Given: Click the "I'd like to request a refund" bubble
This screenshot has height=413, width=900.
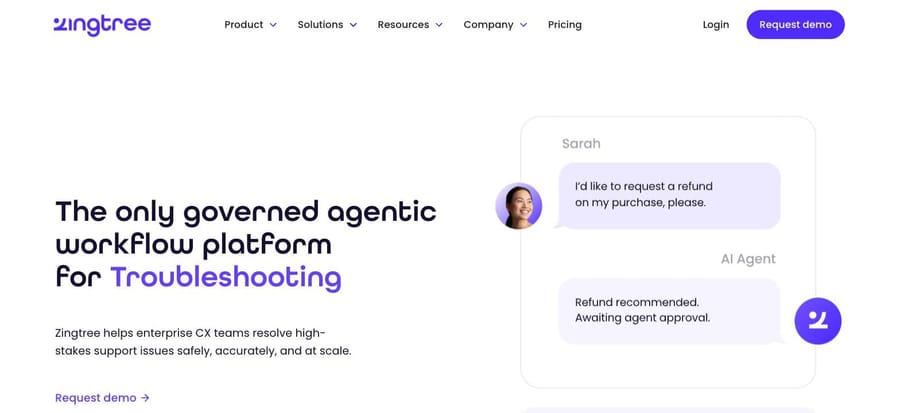Looking at the screenshot, I should point(669,196).
